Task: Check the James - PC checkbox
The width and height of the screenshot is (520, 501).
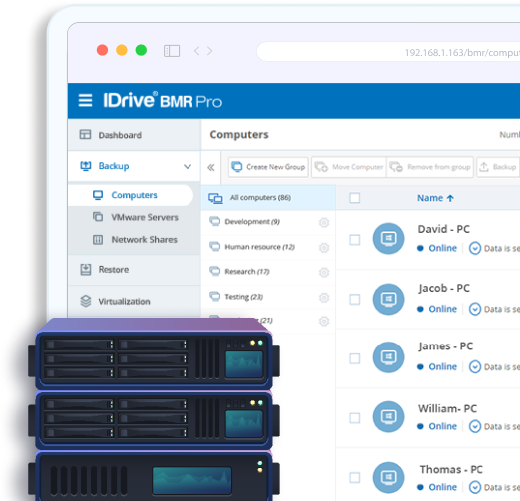Action: point(355,358)
